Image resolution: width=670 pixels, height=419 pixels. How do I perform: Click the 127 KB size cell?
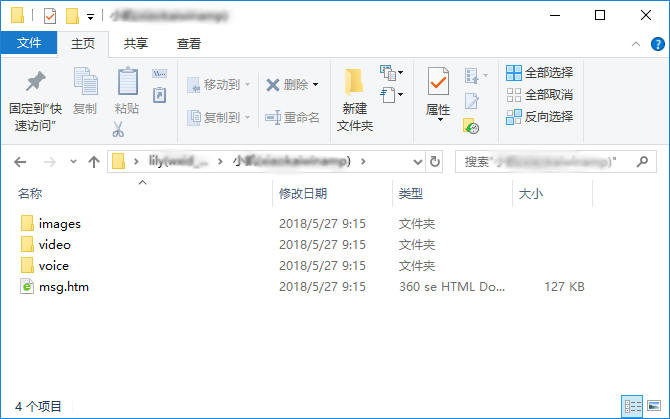564,287
